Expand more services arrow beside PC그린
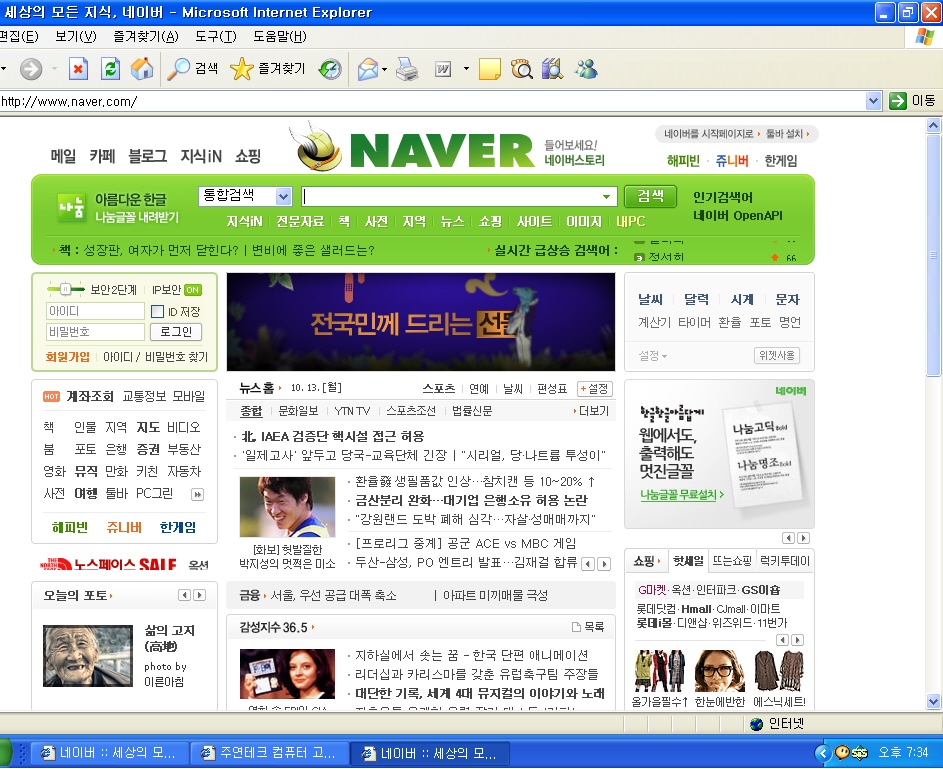943x769 pixels. (x=197, y=494)
